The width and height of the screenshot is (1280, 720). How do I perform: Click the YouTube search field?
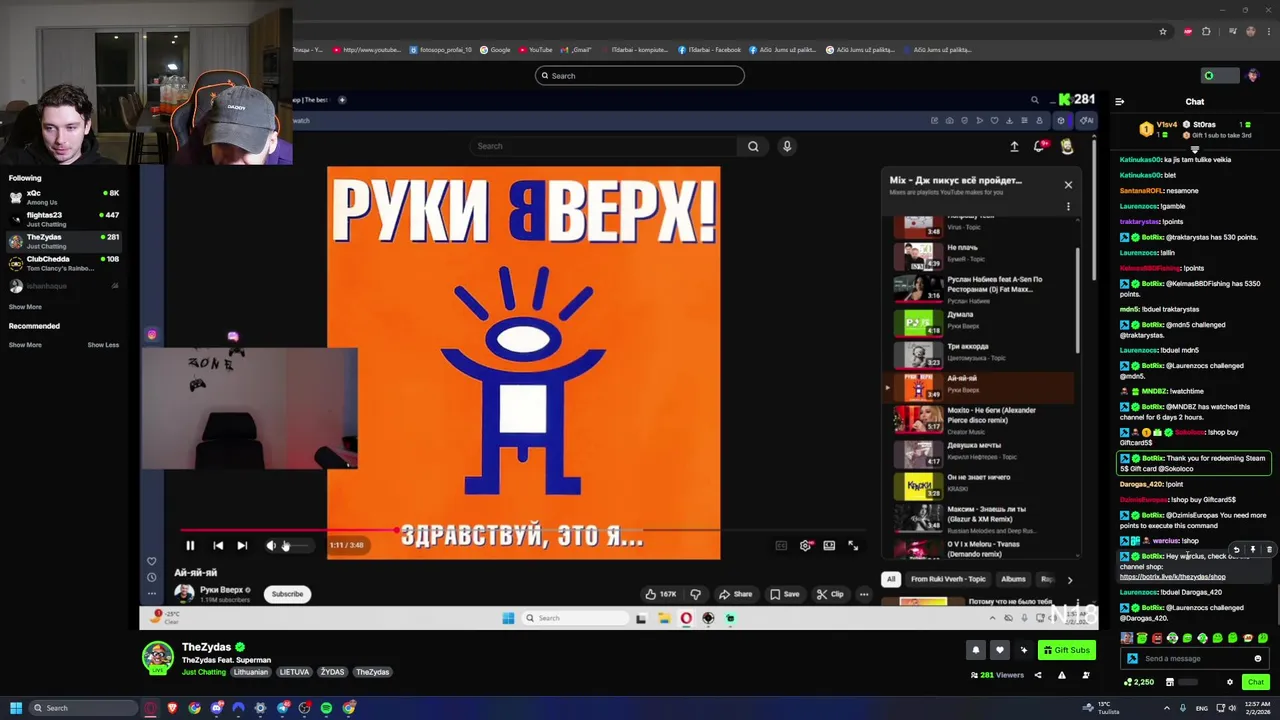pyautogui.click(x=605, y=146)
